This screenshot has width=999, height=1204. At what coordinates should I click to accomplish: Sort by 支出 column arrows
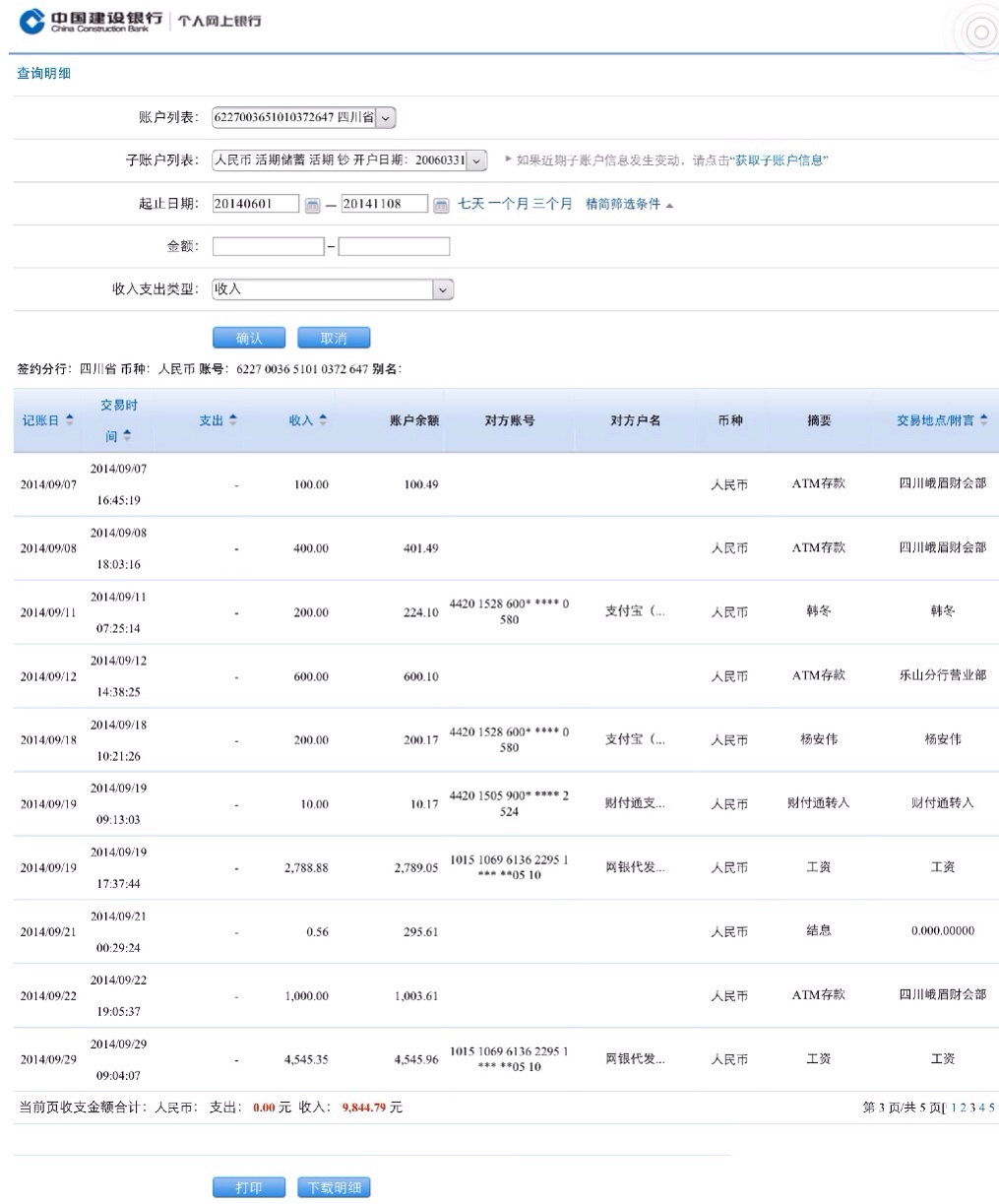(233, 420)
